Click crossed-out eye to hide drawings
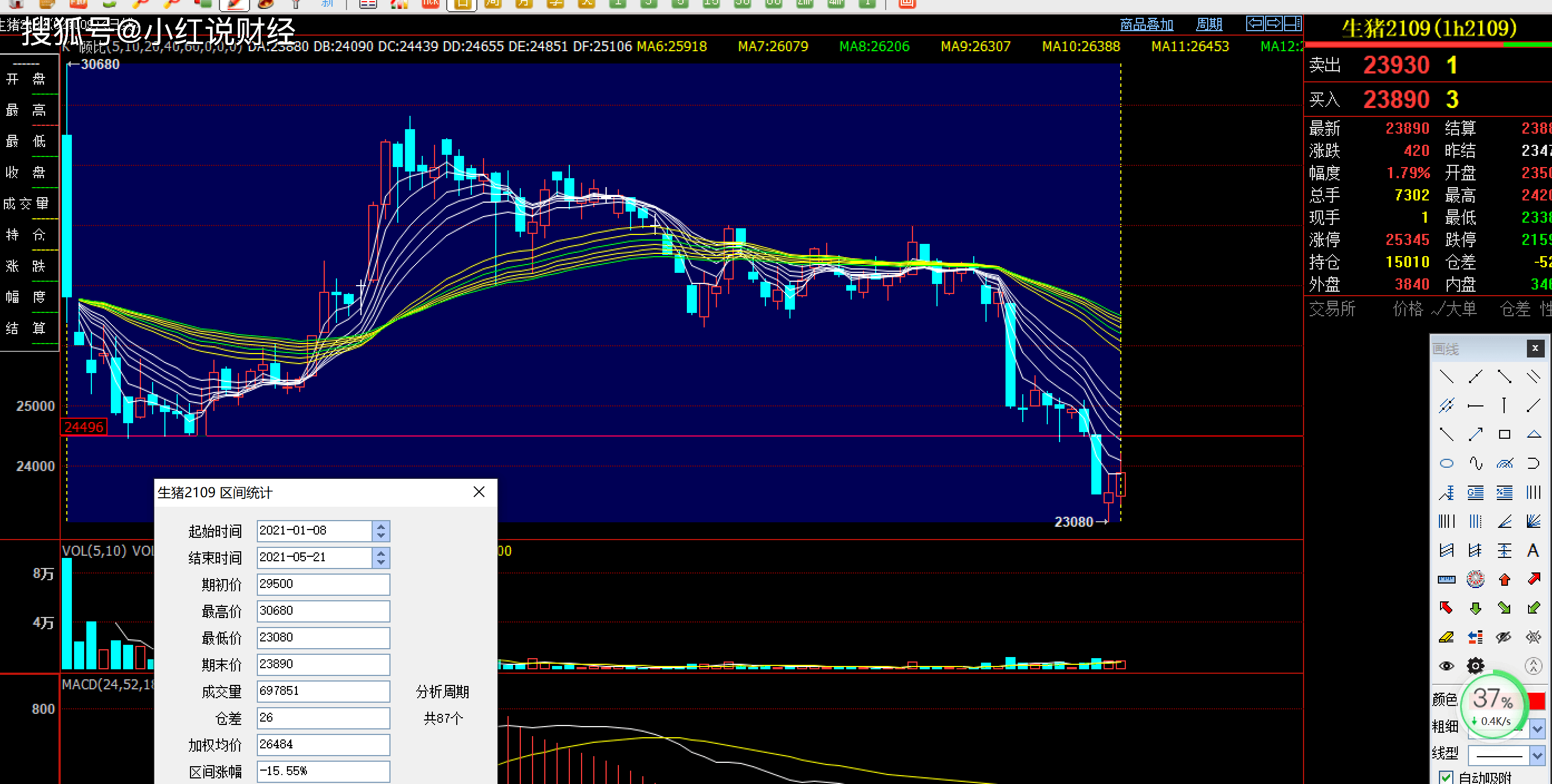 click(x=1505, y=637)
